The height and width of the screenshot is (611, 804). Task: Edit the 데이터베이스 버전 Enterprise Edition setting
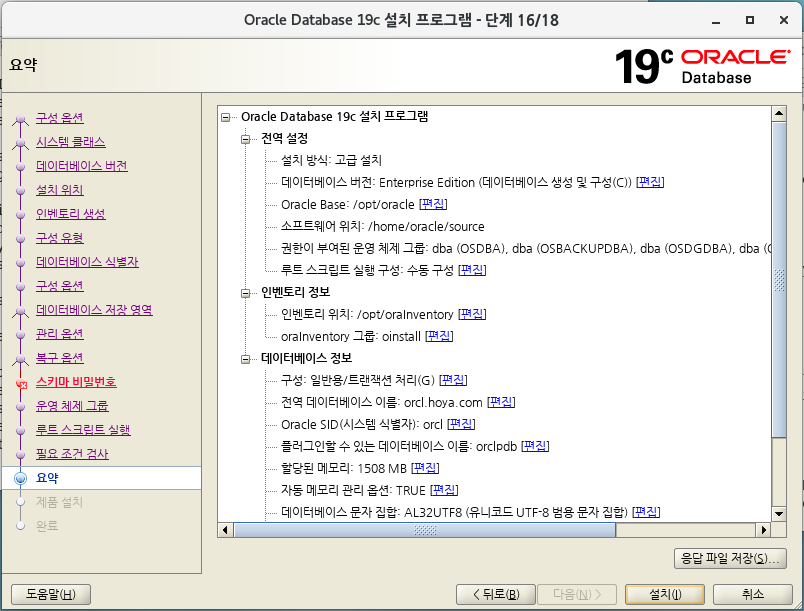[x=650, y=182]
